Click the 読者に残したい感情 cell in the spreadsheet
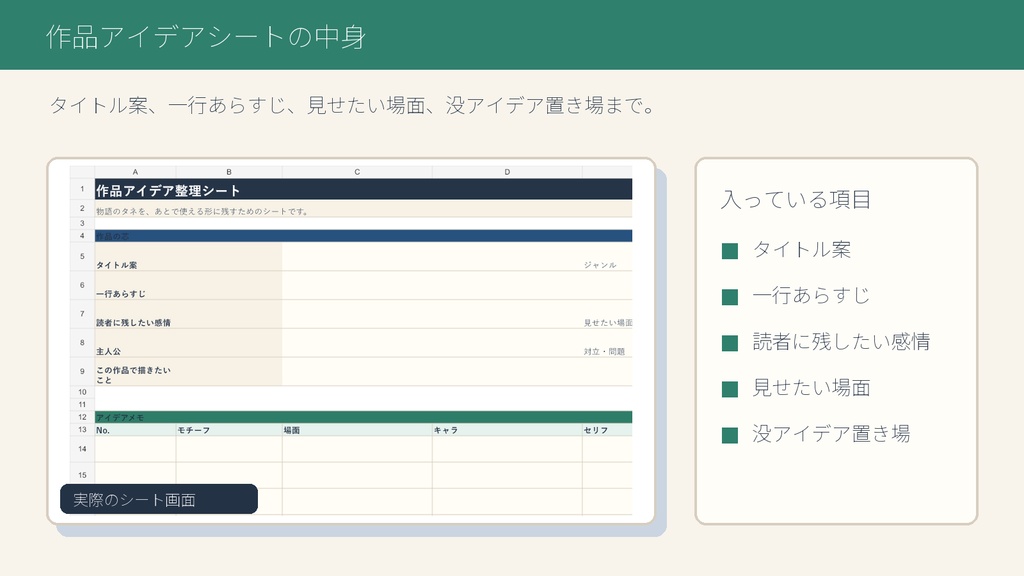The width and height of the screenshot is (1024, 576). click(188, 314)
